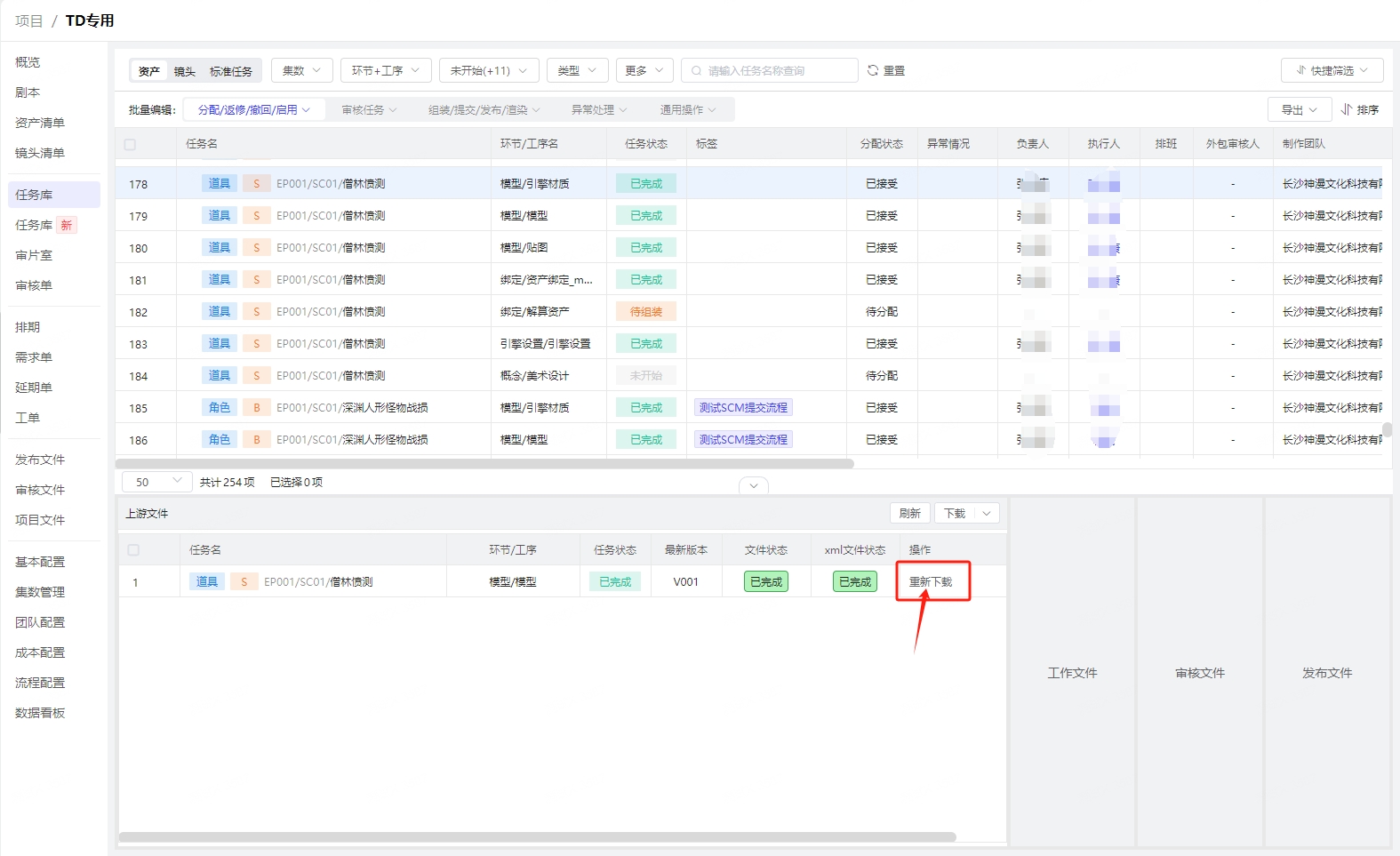Click the reset (重置) refresh icon
Screen dimensions: 1400x856
point(873,70)
